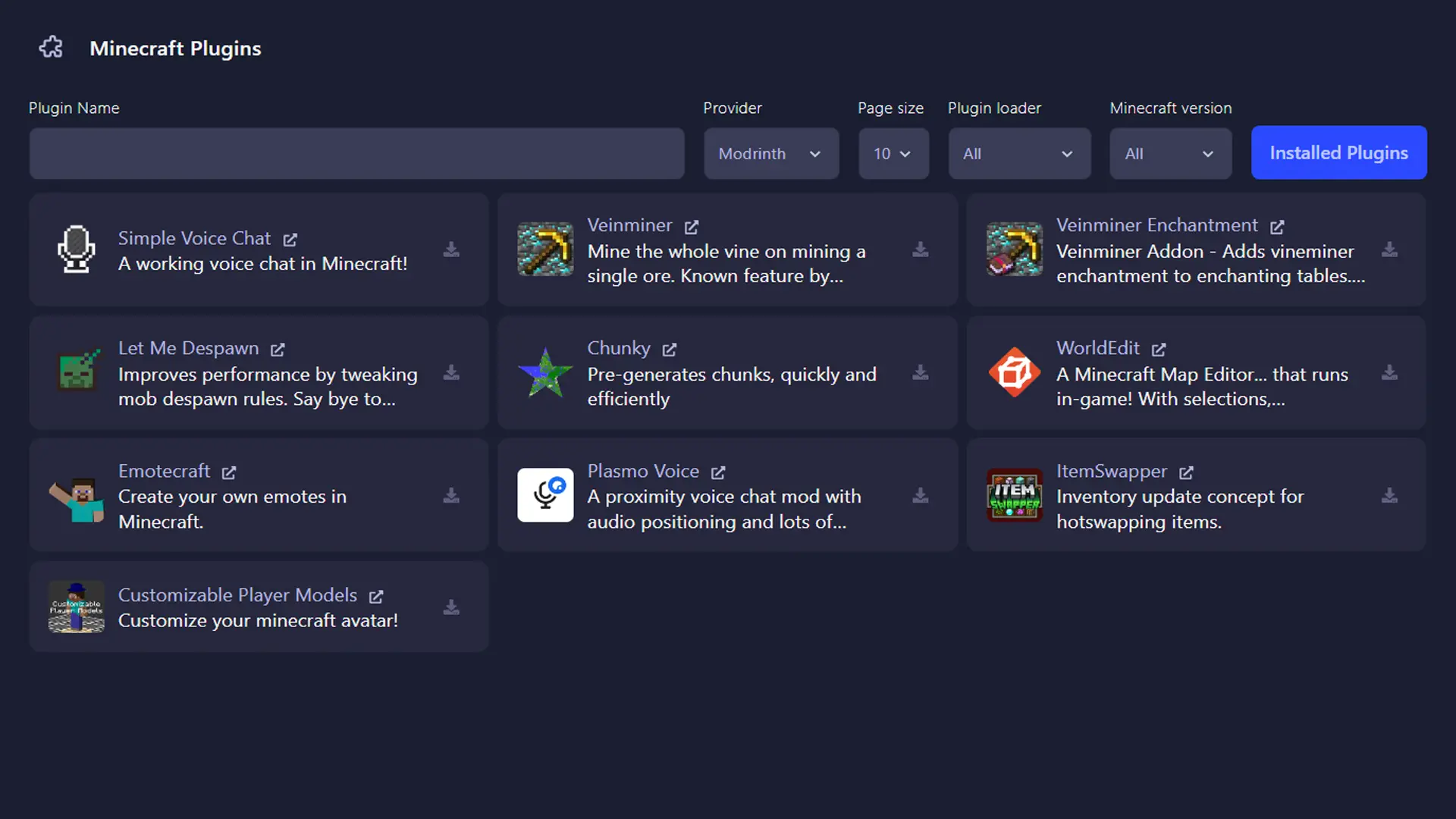Image resolution: width=1456 pixels, height=819 pixels.
Task: Open the Simple Voice Chat external link
Action: (291, 239)
